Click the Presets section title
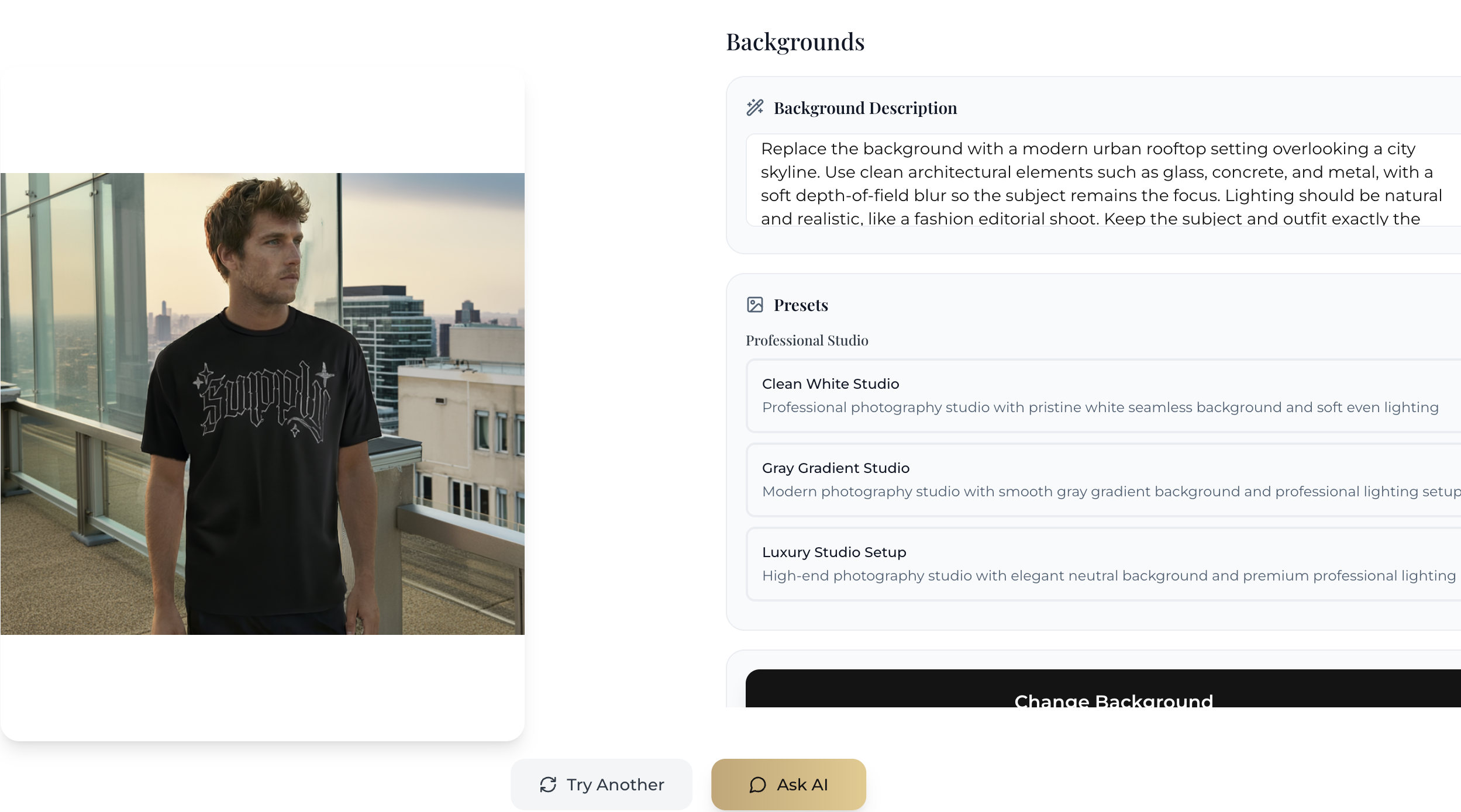 [x=801, y=305]
